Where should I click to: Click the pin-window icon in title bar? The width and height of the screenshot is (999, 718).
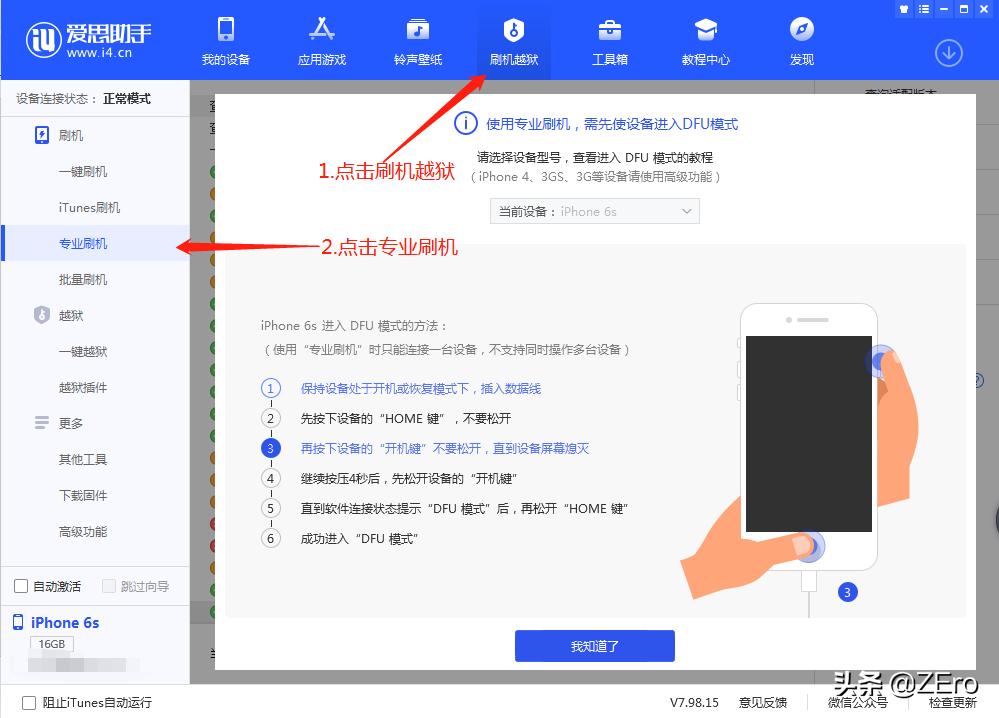(903, 9)
